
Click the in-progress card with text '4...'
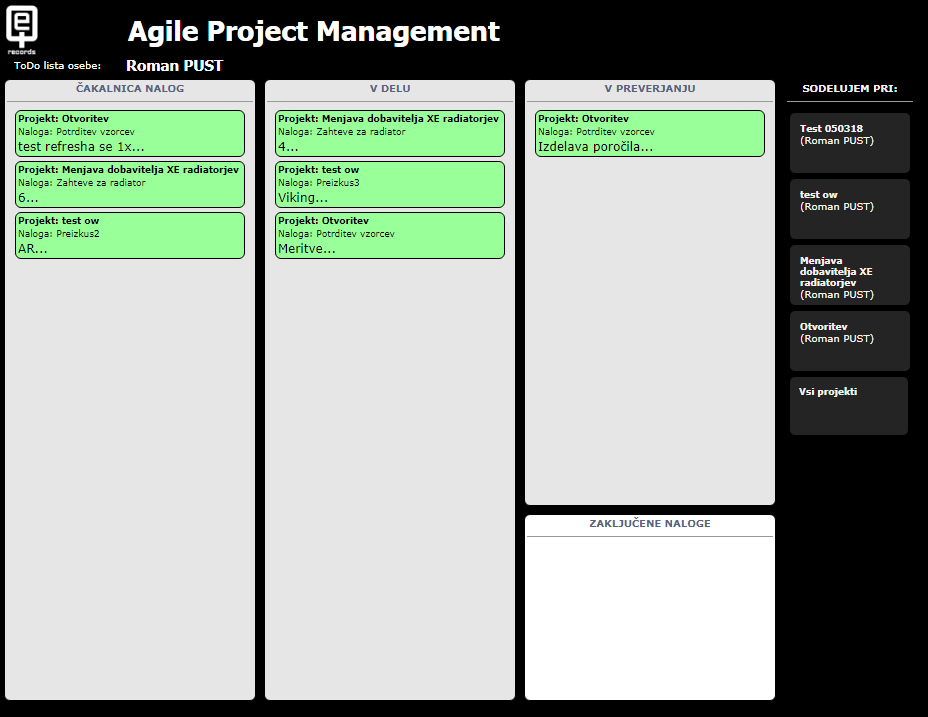click(x=390, y=133)
